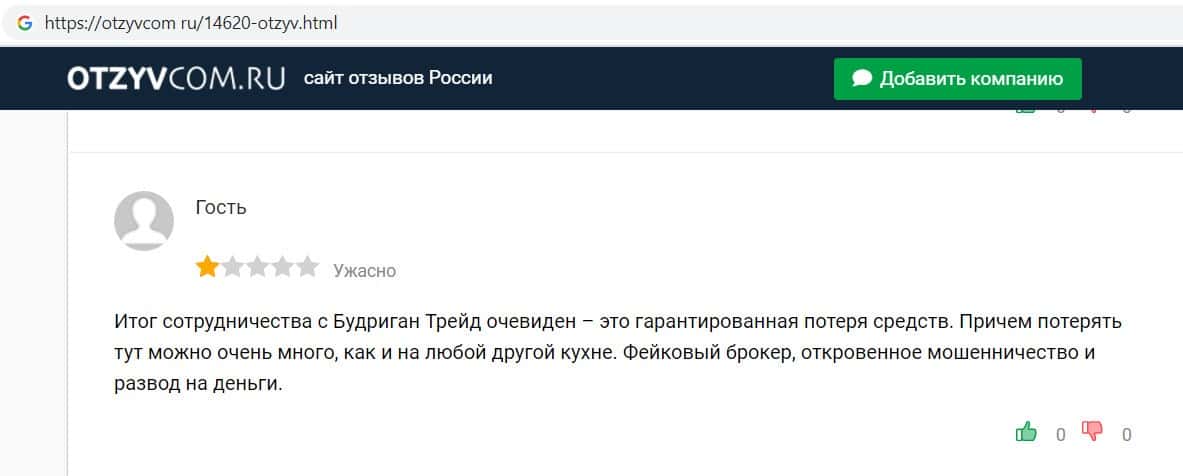
Task: Select the reviewer name 'Гость'
Action: [221, 207]
